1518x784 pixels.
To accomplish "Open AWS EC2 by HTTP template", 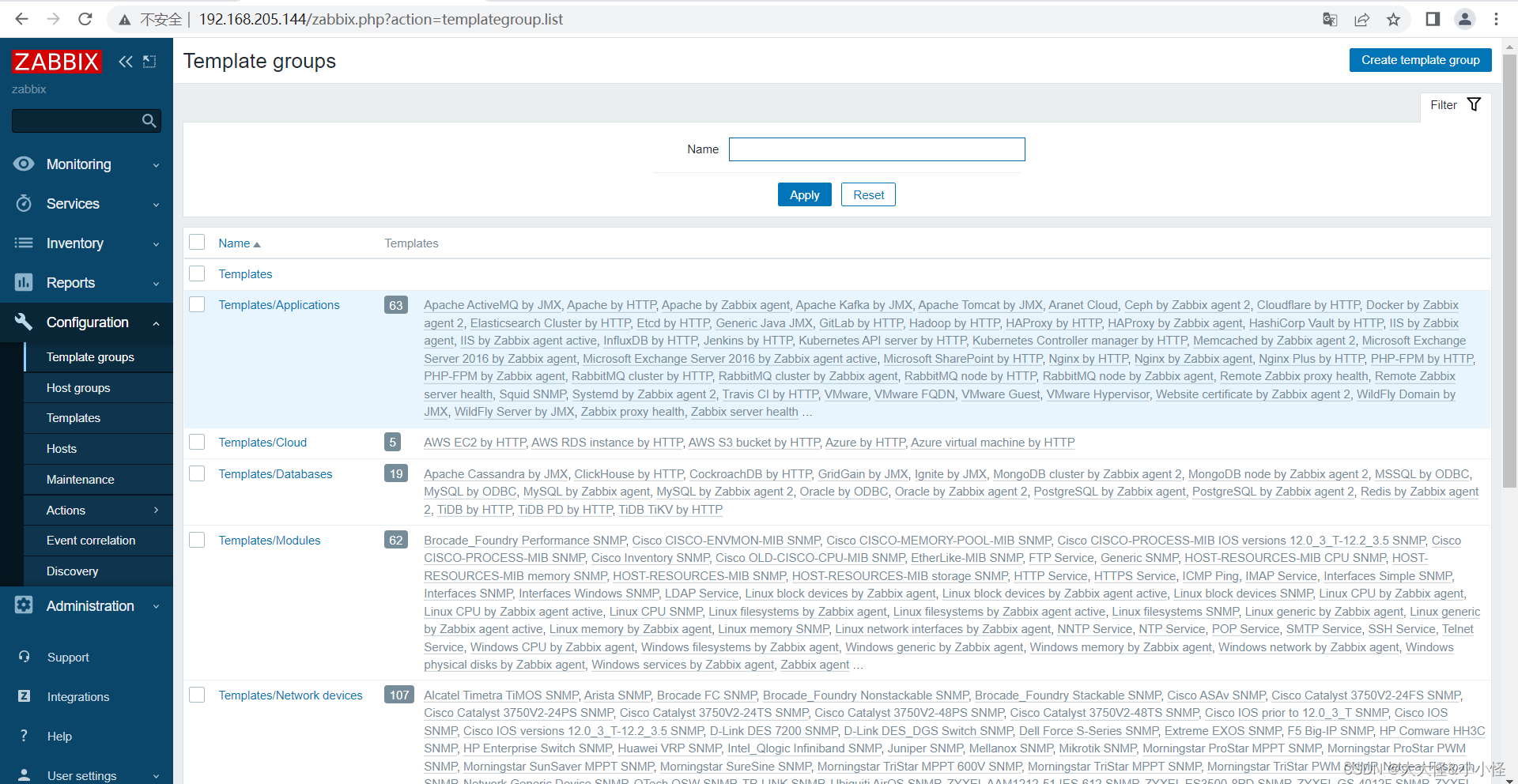I will point(474,443).
